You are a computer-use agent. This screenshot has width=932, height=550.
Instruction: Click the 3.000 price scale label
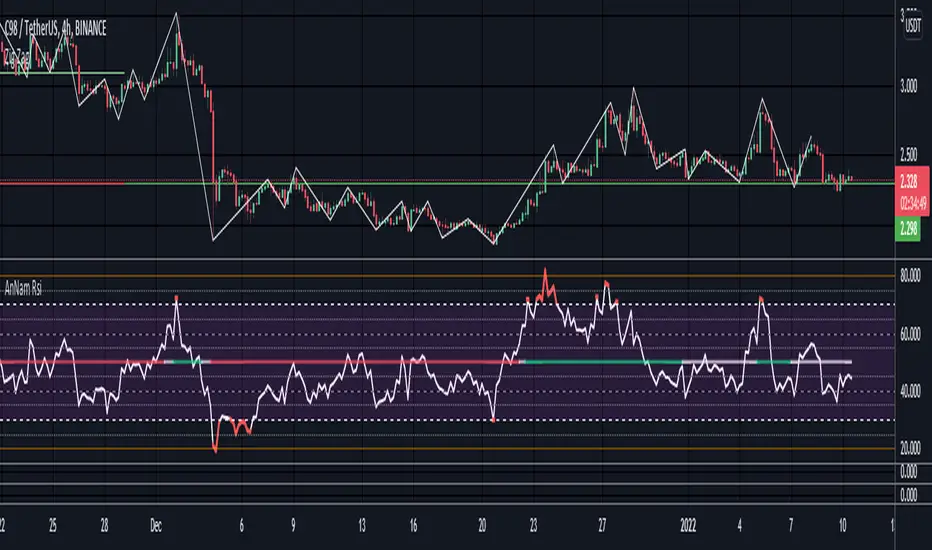click(x=908, y=87)
